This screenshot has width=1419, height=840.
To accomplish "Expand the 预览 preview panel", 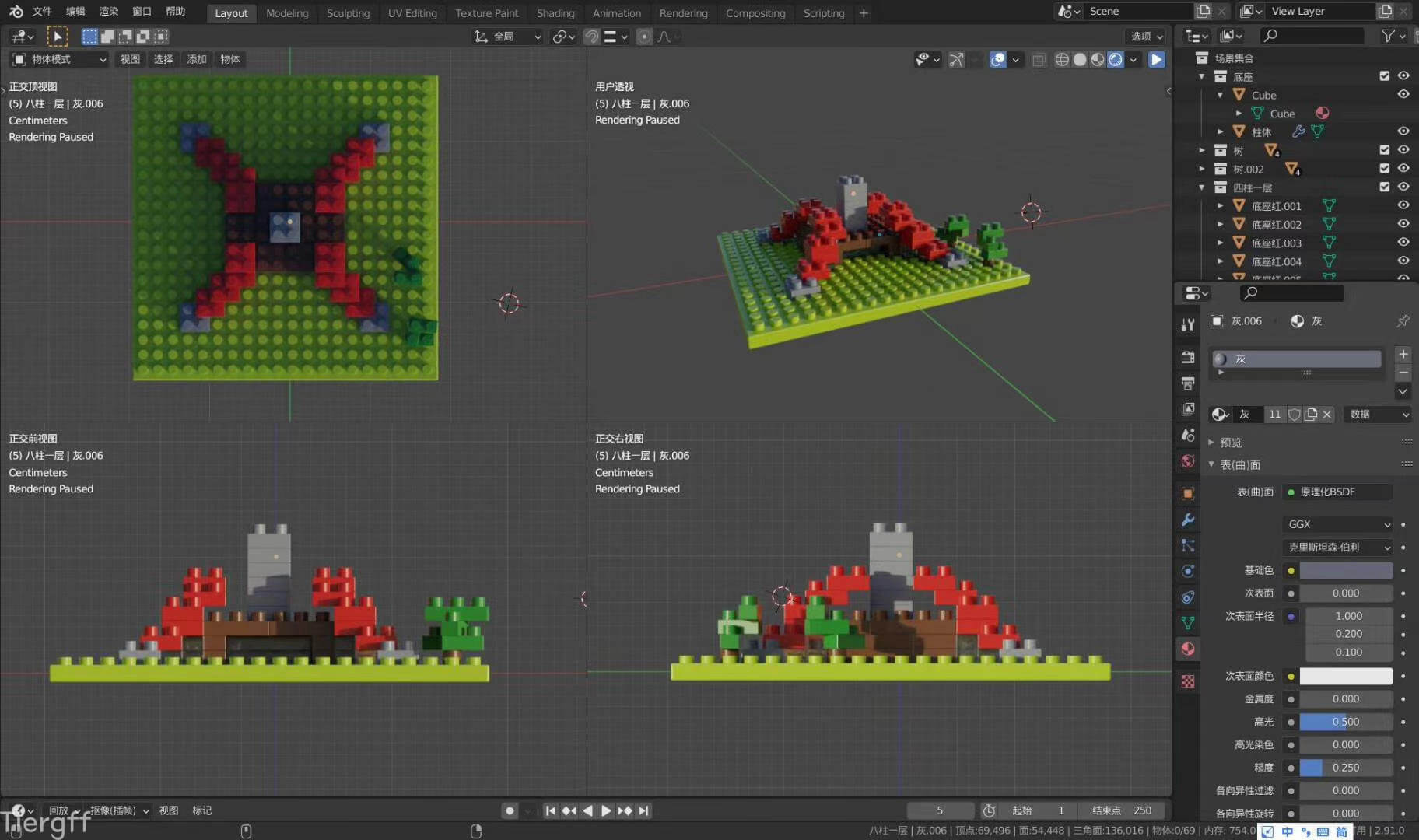I will (x=1231, y=443).
